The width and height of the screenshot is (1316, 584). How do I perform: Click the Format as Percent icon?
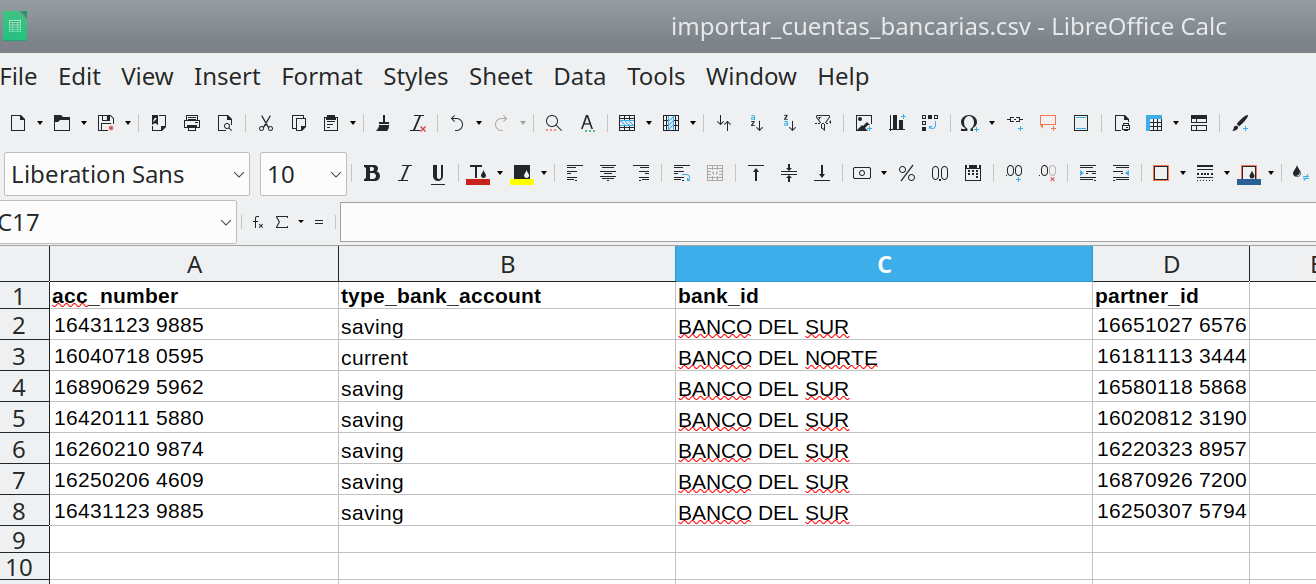coord(907,174)
